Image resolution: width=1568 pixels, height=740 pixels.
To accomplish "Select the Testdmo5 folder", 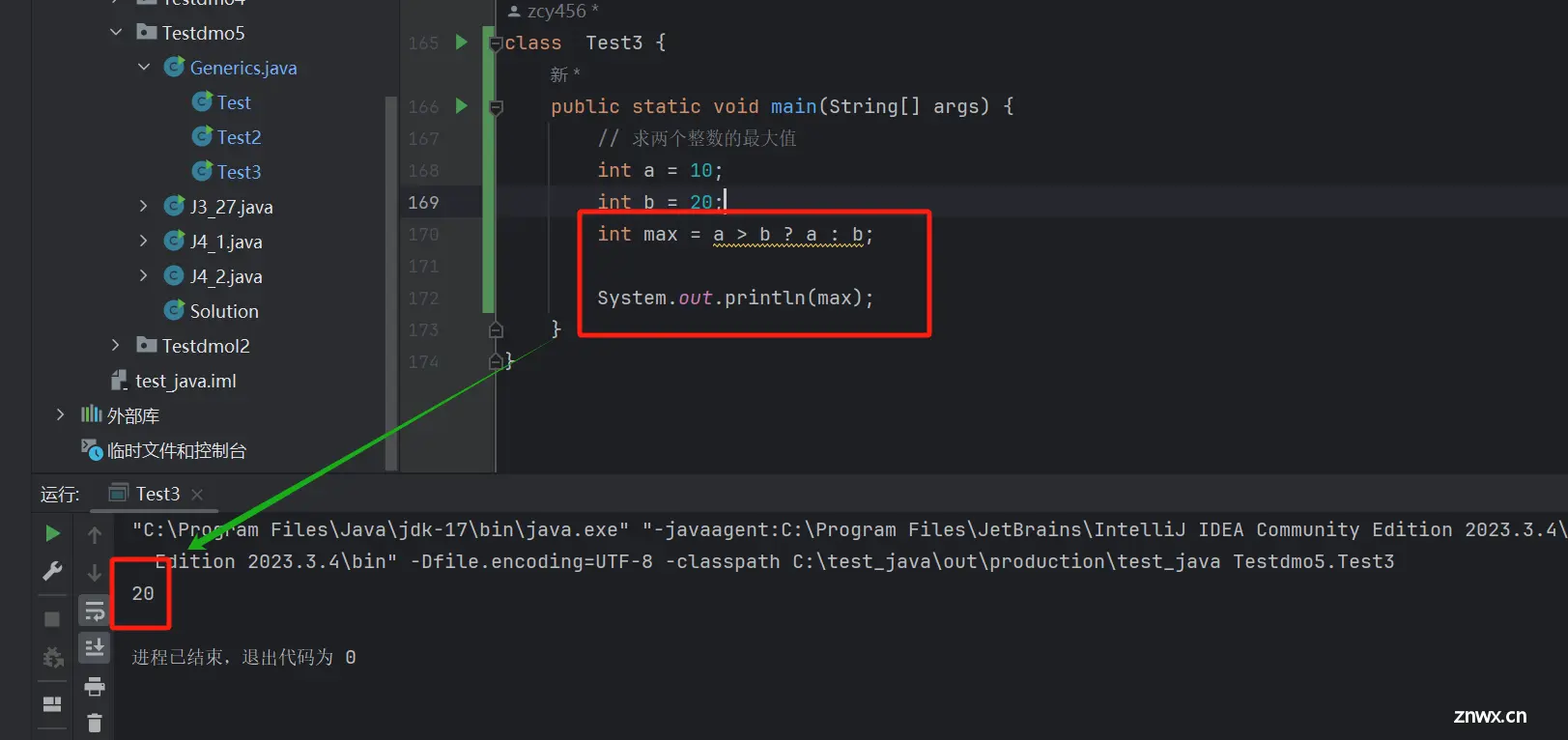I will coord(203,33).
